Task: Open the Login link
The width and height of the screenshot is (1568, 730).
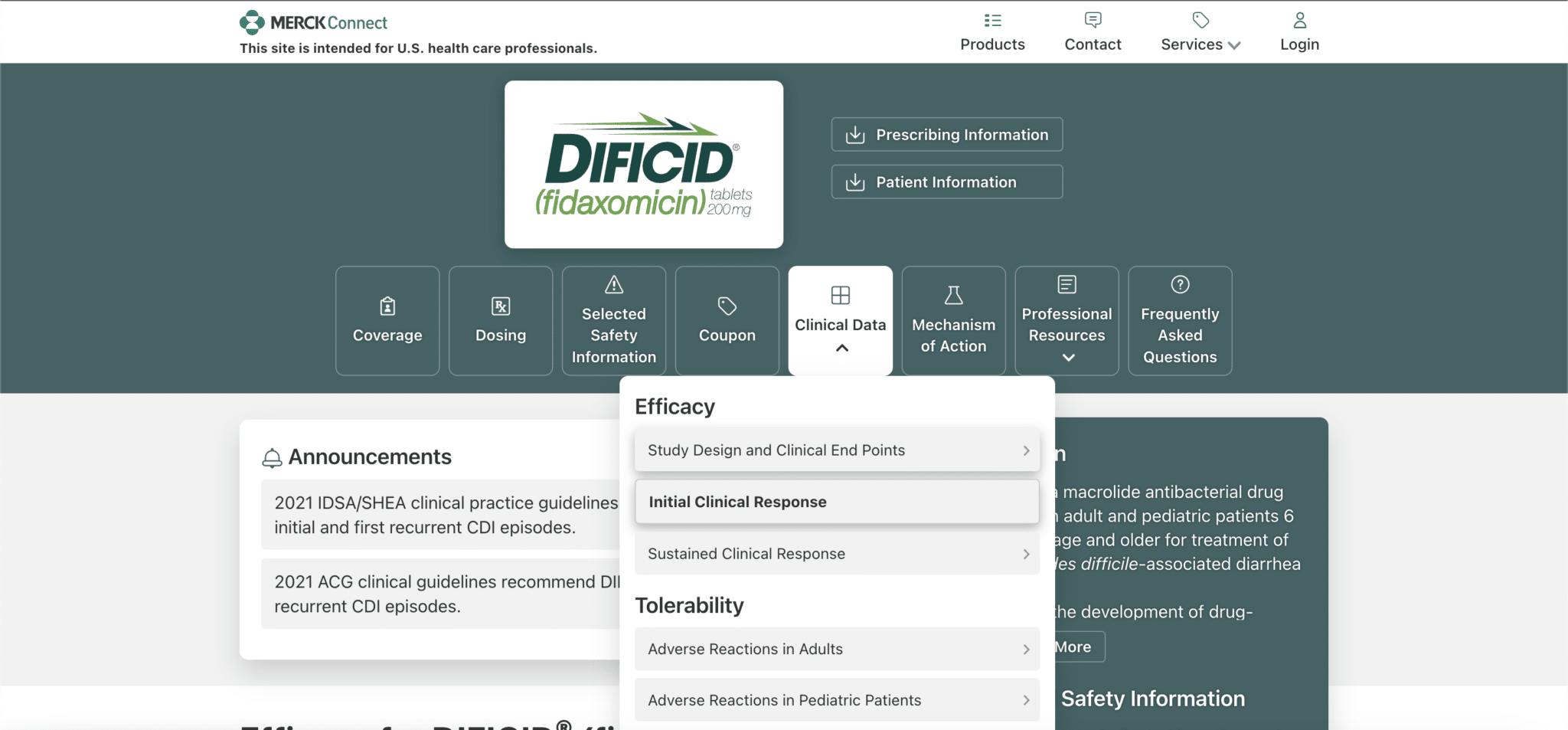Action: [x=1299, y=44]
